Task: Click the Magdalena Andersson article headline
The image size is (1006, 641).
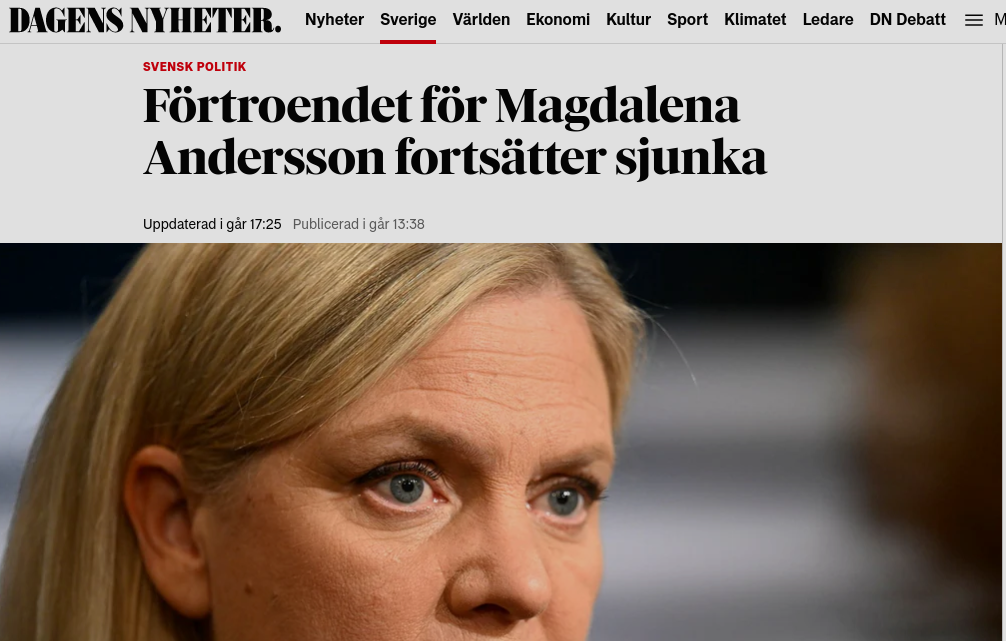Action: [x=455, y=132]
